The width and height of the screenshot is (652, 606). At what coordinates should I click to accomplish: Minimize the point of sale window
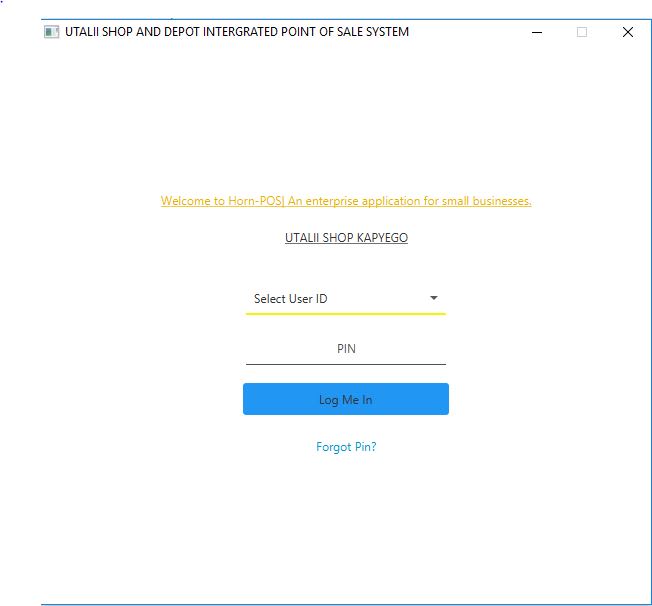537,32
